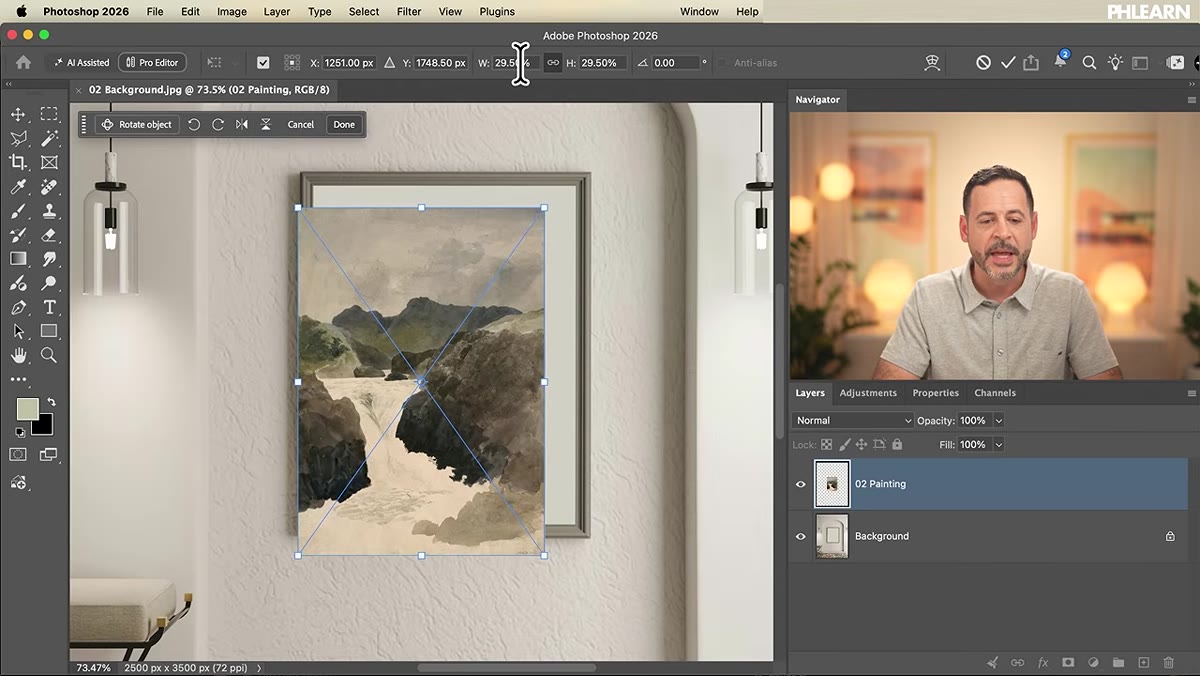Screen dimensions: 1200x676
Task: Change the screen mode icon
Action: (x=49, y=455)
